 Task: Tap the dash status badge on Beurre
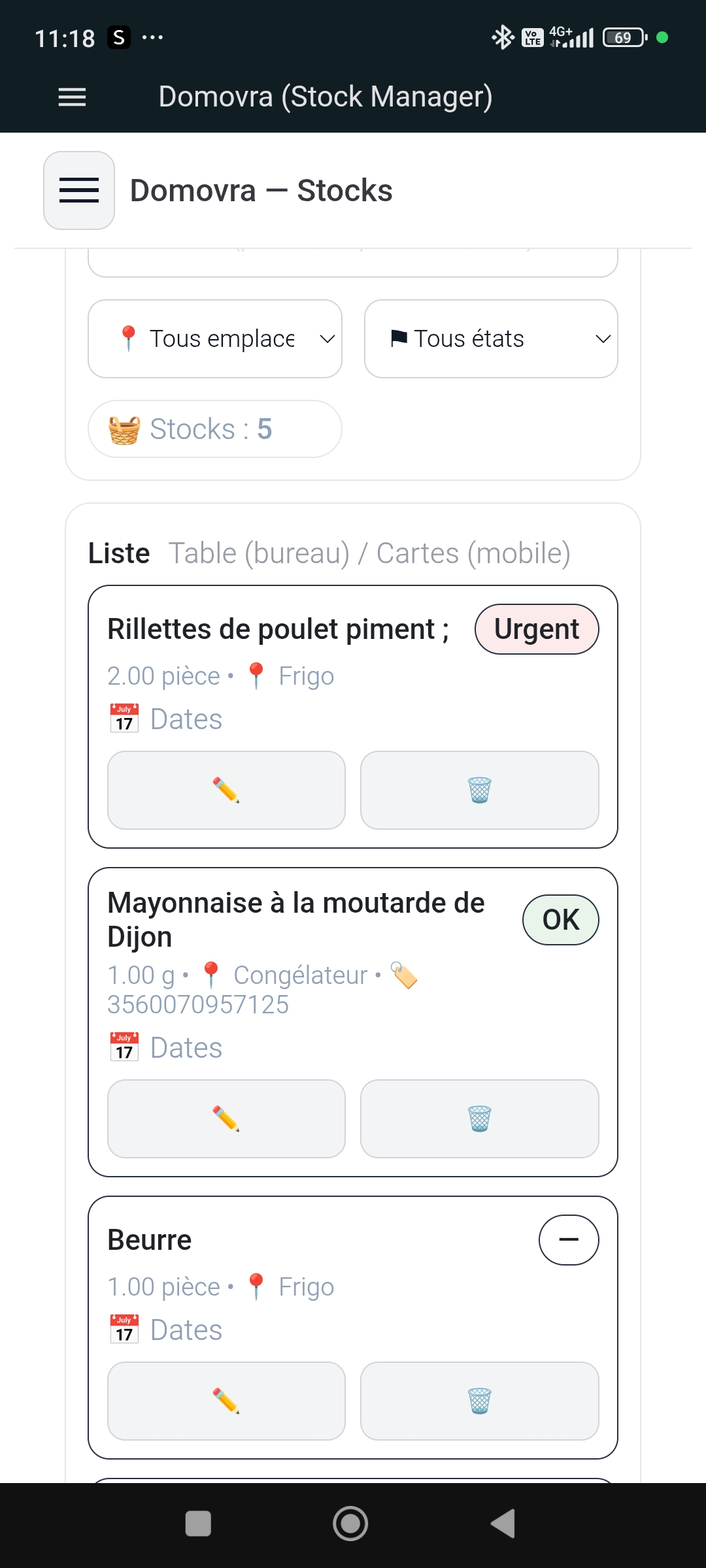tap(568, 1239)
